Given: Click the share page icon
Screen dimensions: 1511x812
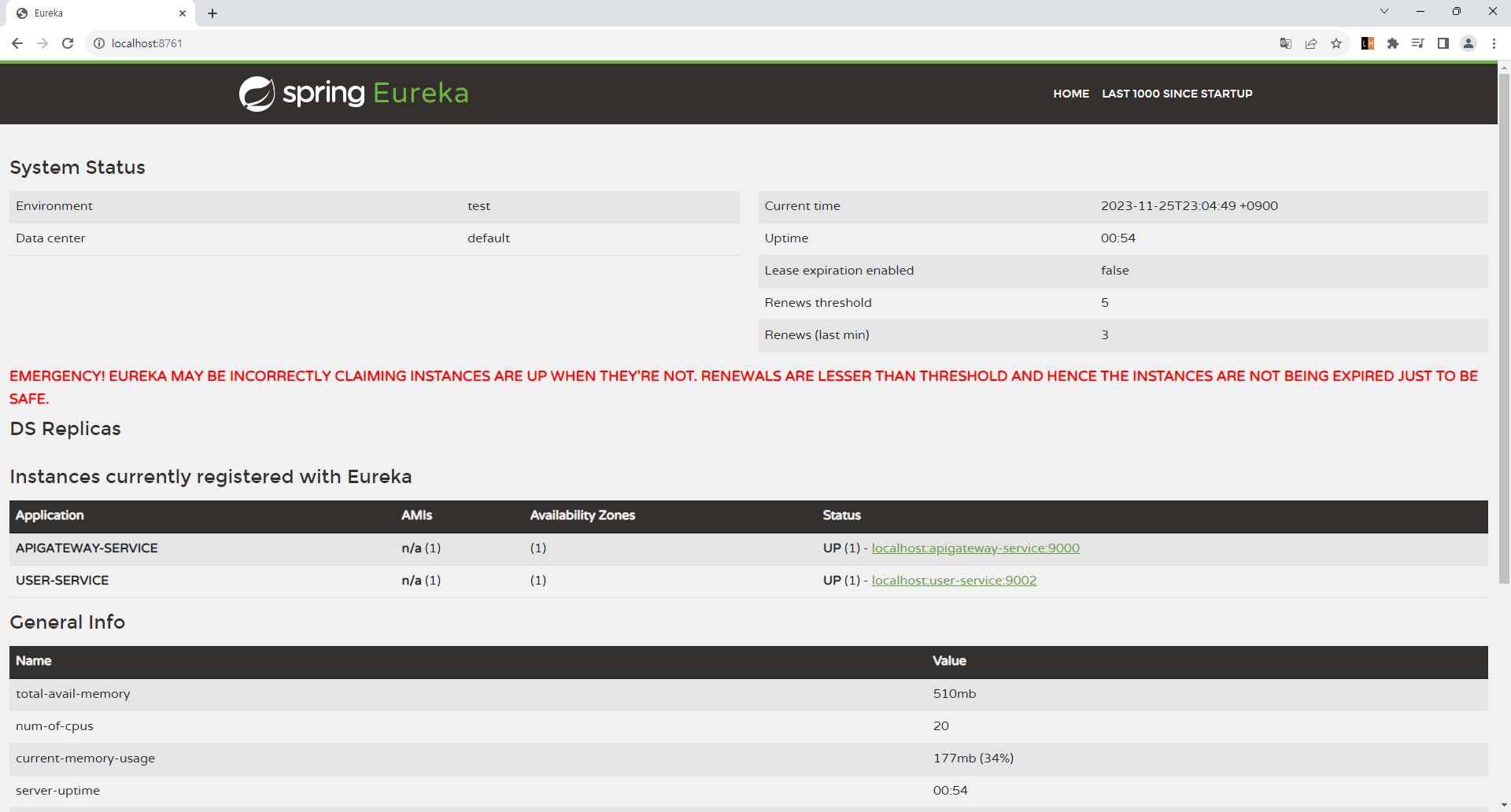Looking at the screenshot, I should pyautogui.click(x=1311, y=43).
